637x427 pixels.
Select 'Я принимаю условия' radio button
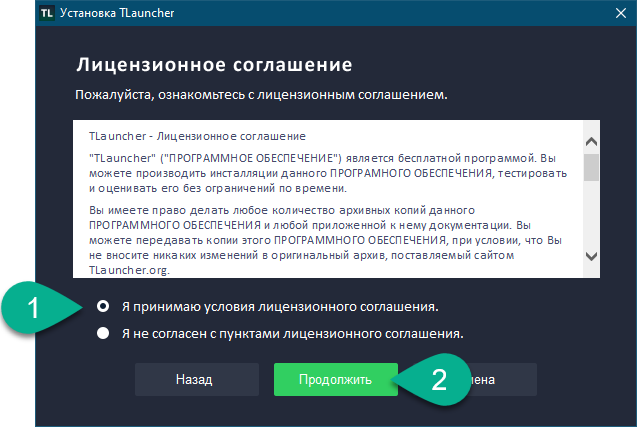(103, 306)
